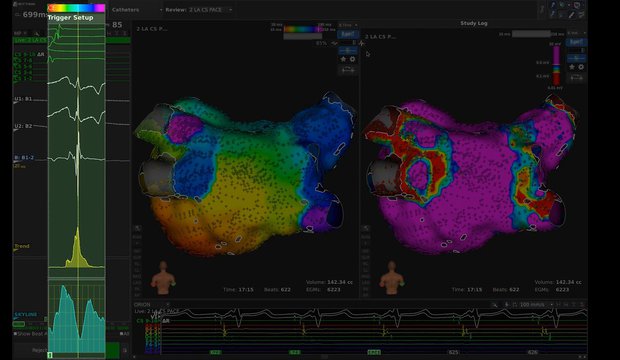Screen dimensions: 620x360
Task: Click the Reject button at bottom left
Action: tap(40, 350)
